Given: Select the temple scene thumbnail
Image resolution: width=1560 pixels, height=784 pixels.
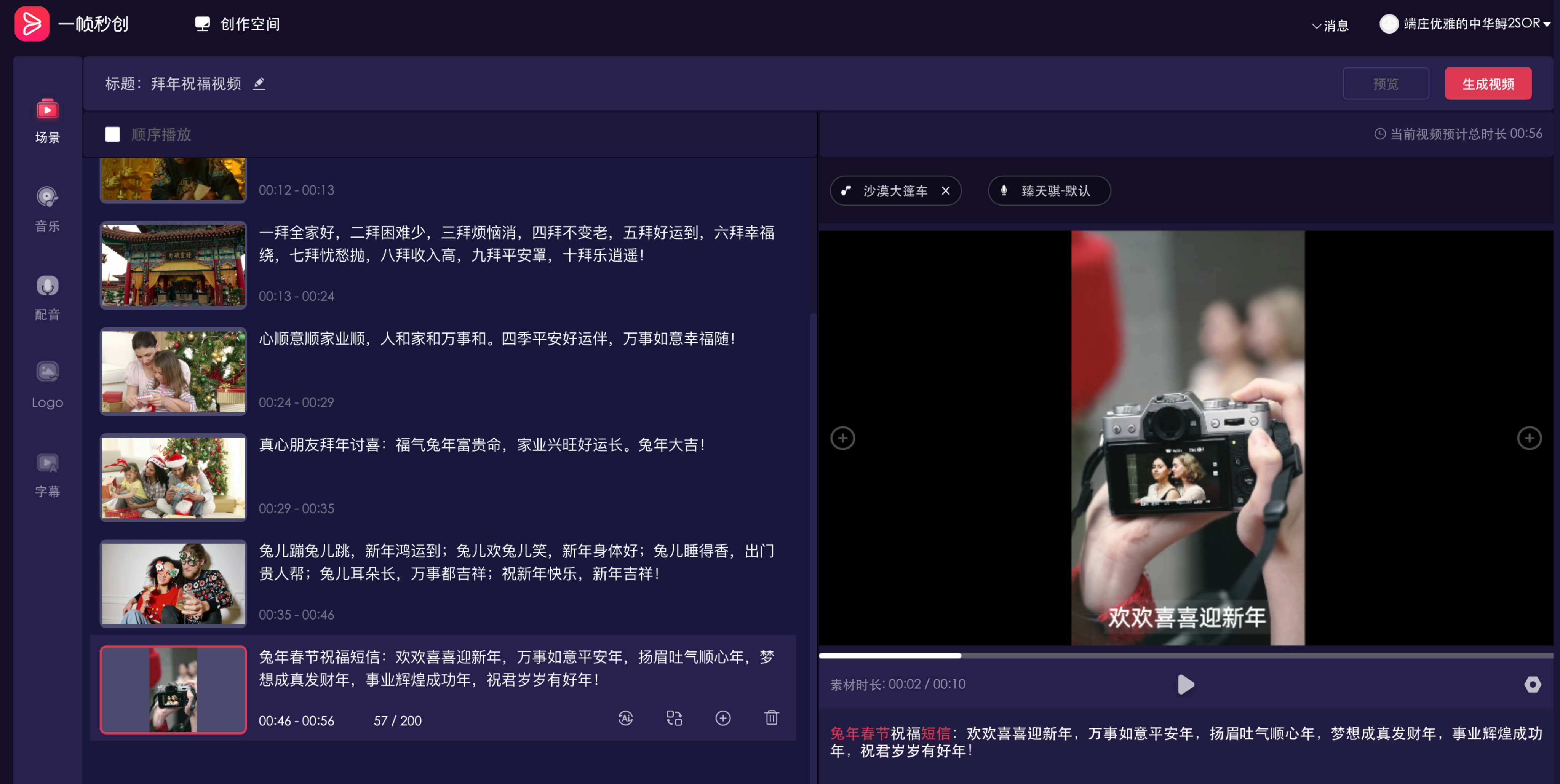Looking at the screenshot, I should [x=173, y=265].
